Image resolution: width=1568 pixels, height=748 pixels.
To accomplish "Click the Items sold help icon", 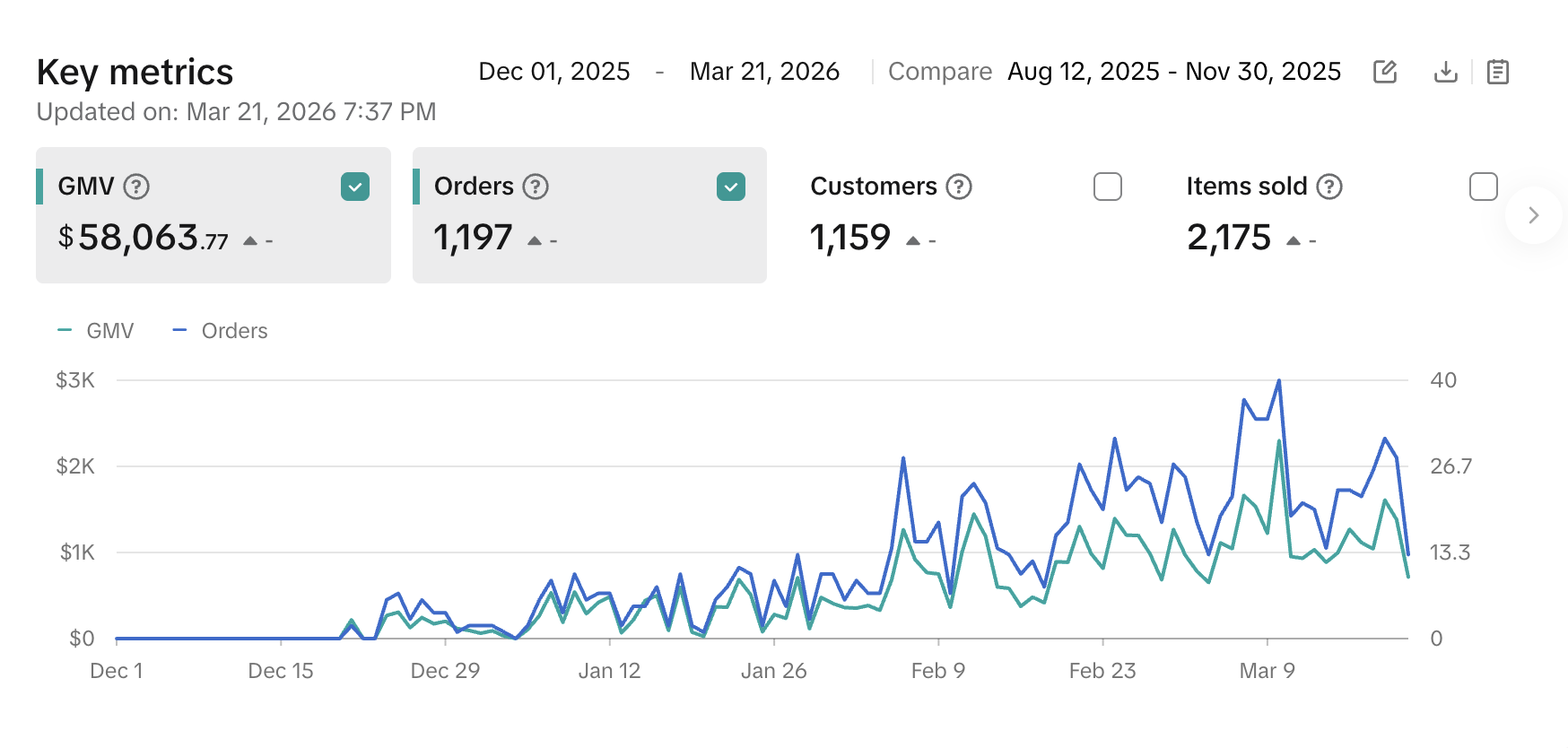I will pyautogui.click(x=1329, y=187).
